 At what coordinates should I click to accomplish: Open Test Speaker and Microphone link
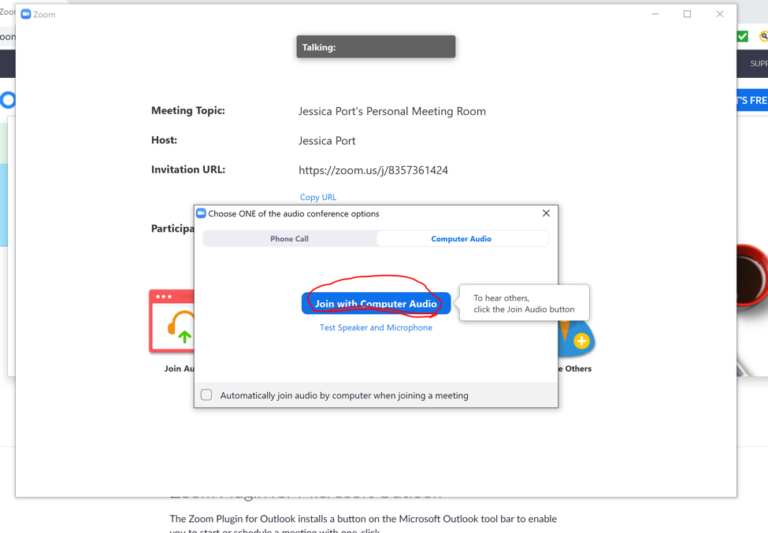376,327
